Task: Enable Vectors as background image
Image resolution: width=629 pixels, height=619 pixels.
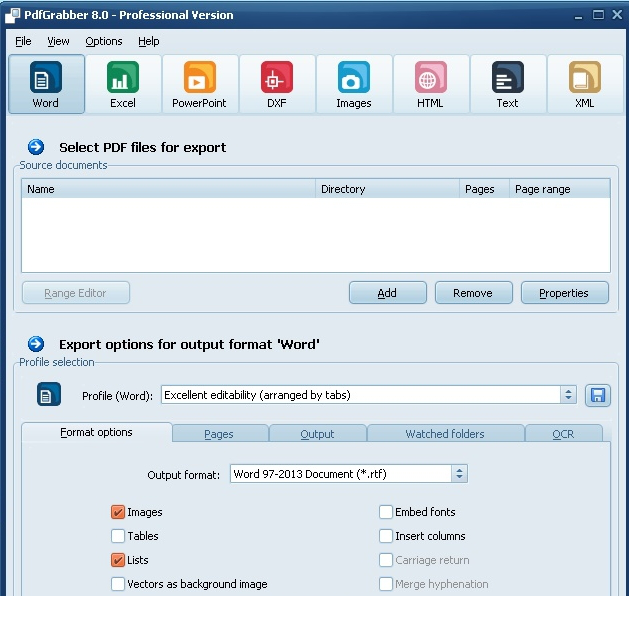Action: pyautogui.click(x=118, y=584)
